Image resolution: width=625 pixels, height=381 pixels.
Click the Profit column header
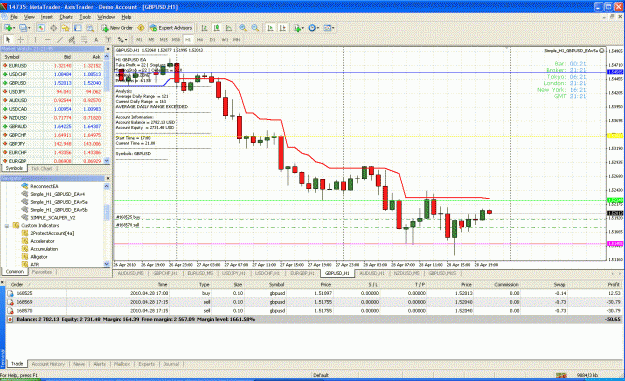[613, 285]
